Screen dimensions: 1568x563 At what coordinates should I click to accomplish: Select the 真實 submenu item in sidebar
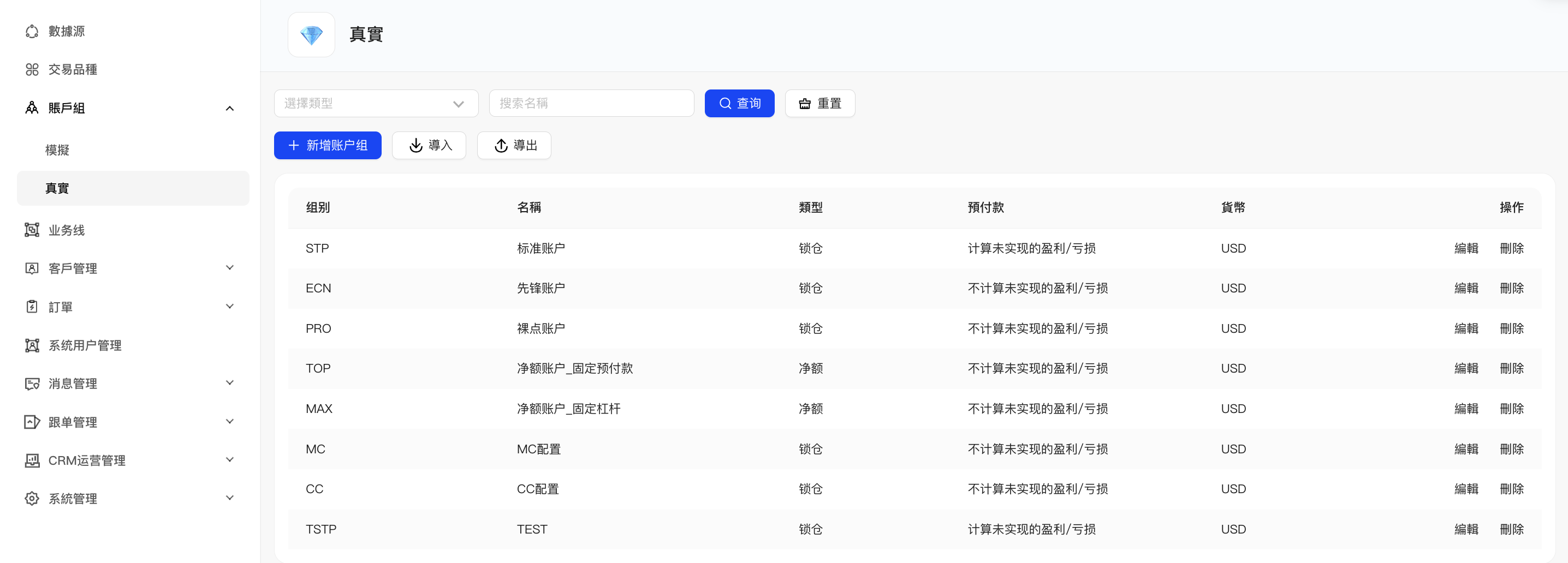pos(57,188)
